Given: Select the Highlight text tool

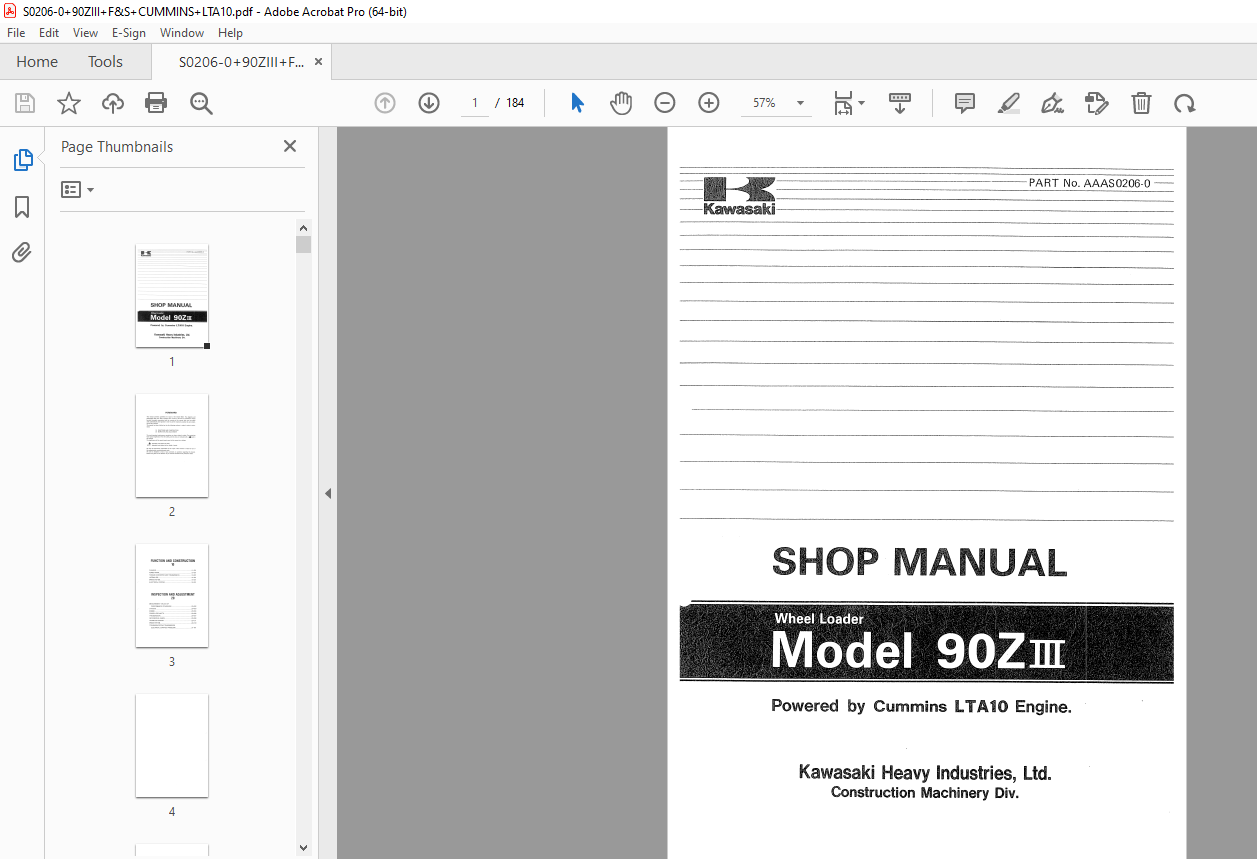Looking at the screenshot, I should click(1009, 103).
